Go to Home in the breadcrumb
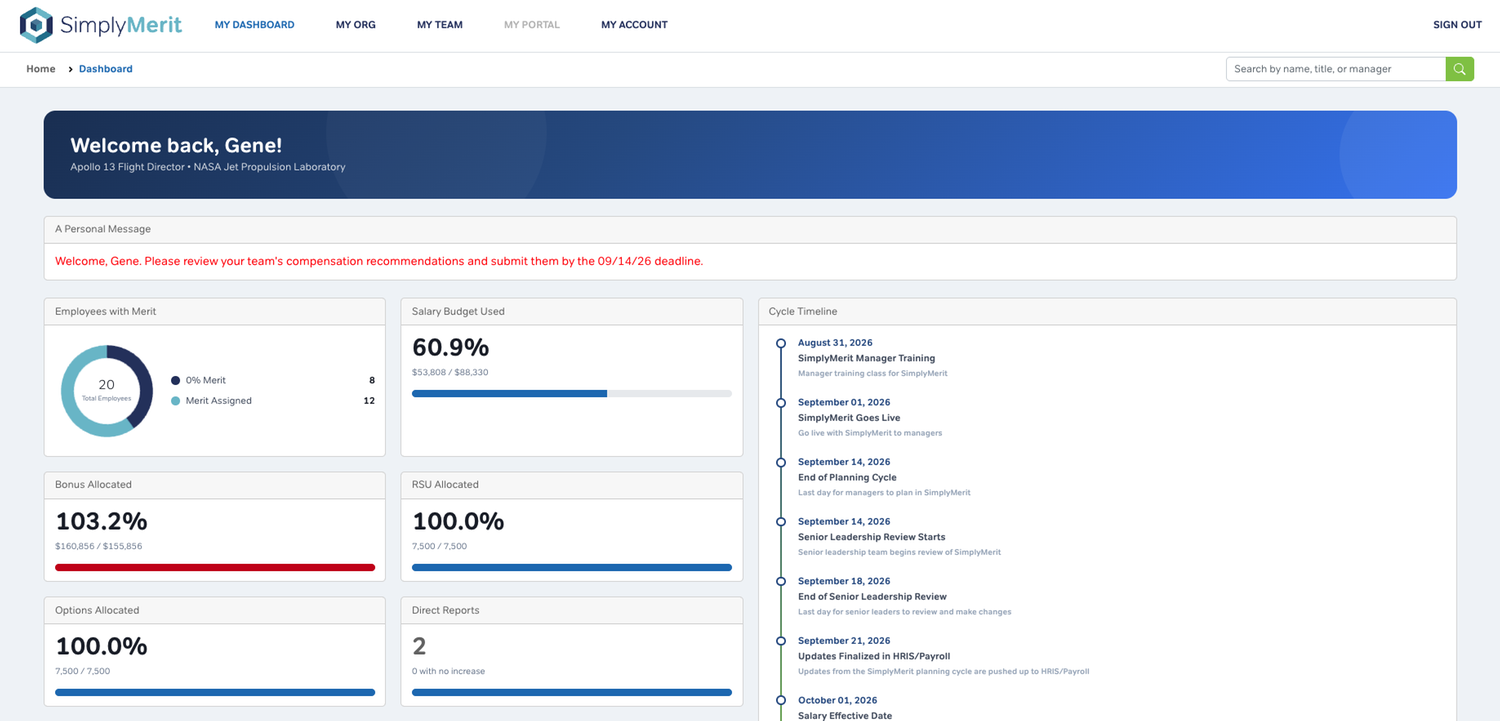Viewport: 1500px width, 721px height. pyautogui.click(x=41, y=69)
